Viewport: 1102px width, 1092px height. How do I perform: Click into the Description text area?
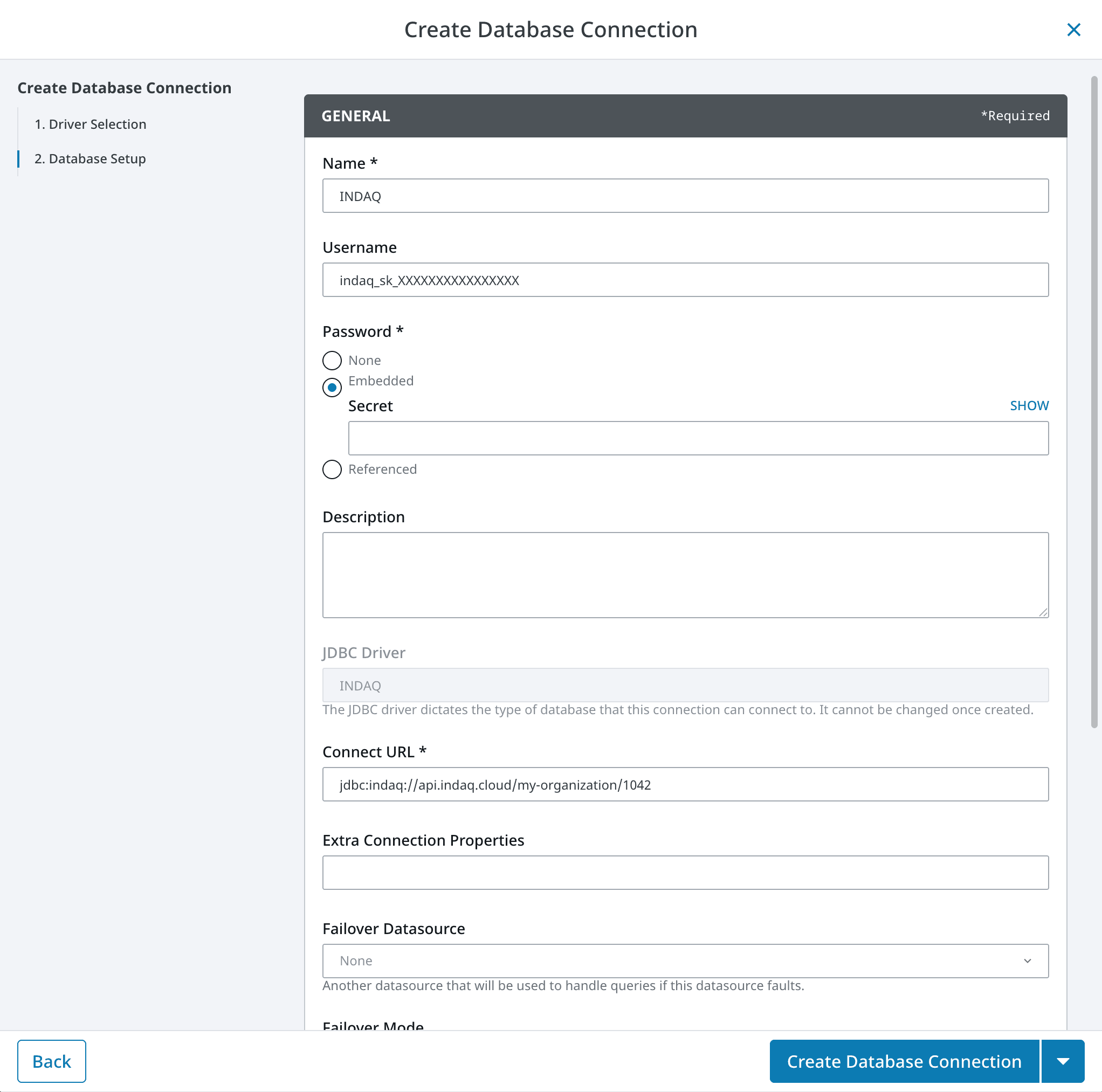685,575
